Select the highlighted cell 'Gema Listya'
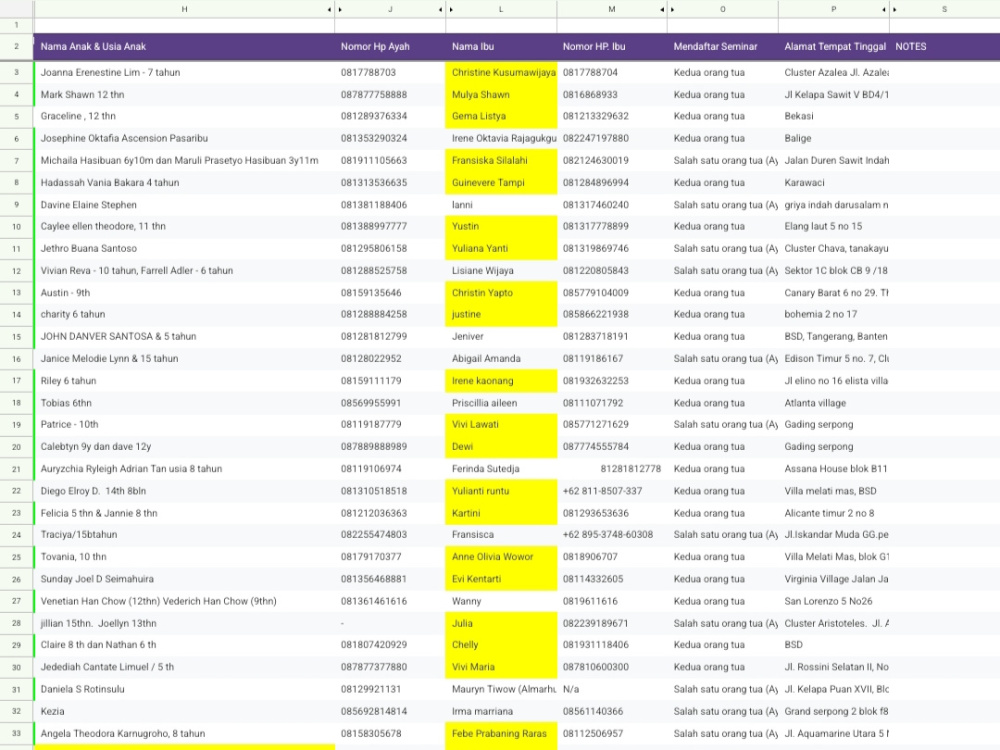Screen dimensions: 1000x750 pyautogui.click(x=501, y=116)
